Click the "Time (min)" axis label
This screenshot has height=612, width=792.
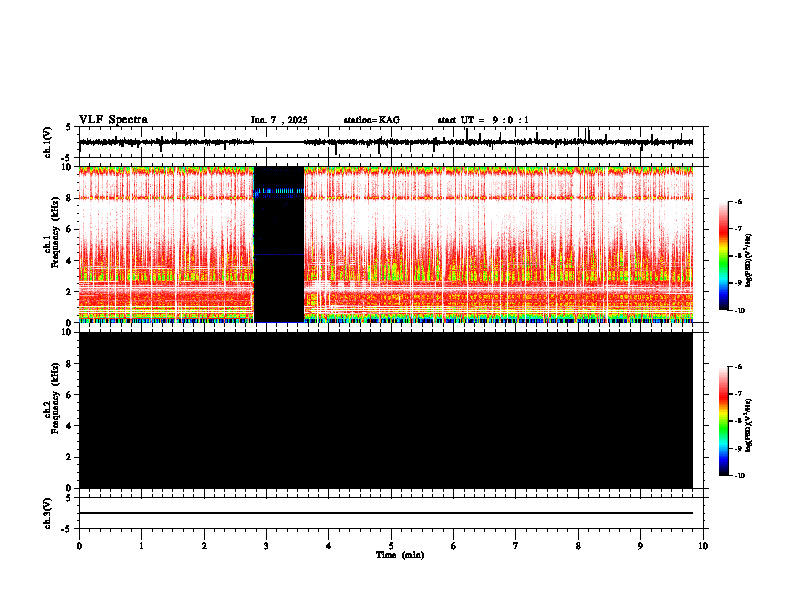coord(400,555)
